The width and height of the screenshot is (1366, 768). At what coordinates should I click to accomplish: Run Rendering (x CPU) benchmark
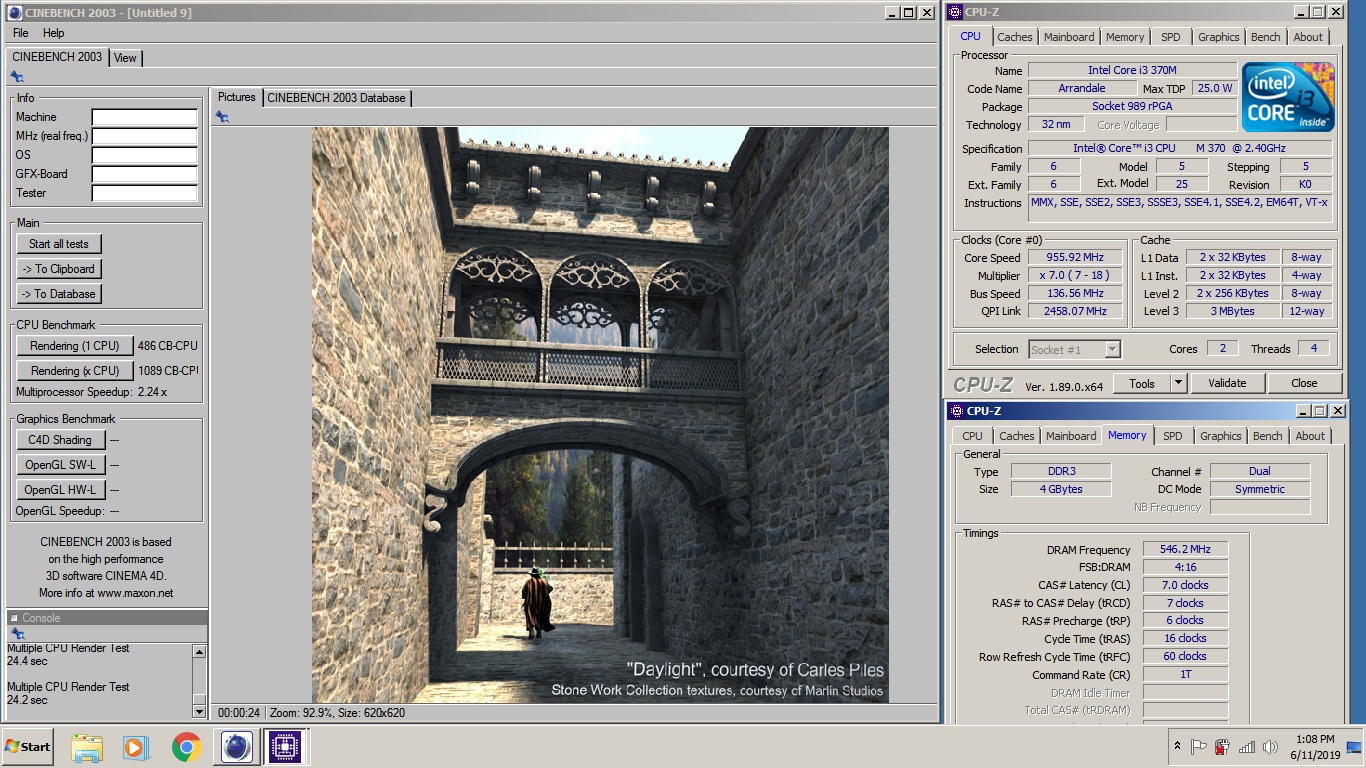tap(75, 371)
